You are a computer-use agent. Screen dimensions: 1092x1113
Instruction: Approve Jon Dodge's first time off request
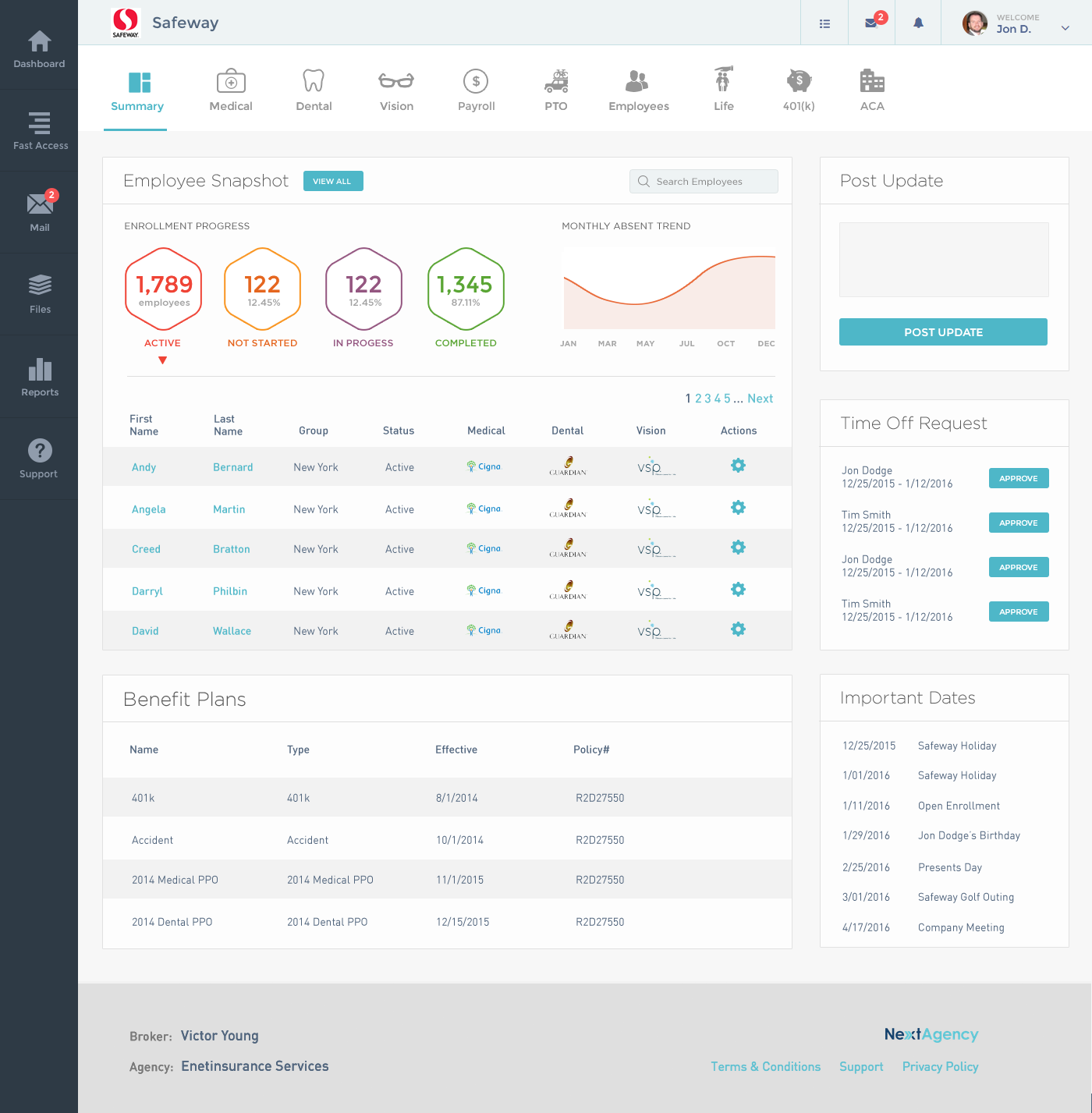pyautogui.click(x=1019, y=478)
